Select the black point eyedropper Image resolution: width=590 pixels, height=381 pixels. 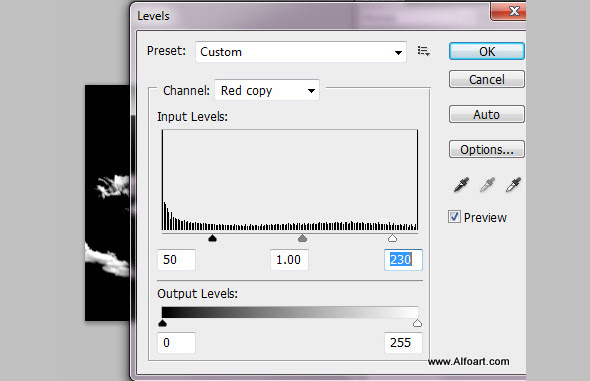coord(461,185)
